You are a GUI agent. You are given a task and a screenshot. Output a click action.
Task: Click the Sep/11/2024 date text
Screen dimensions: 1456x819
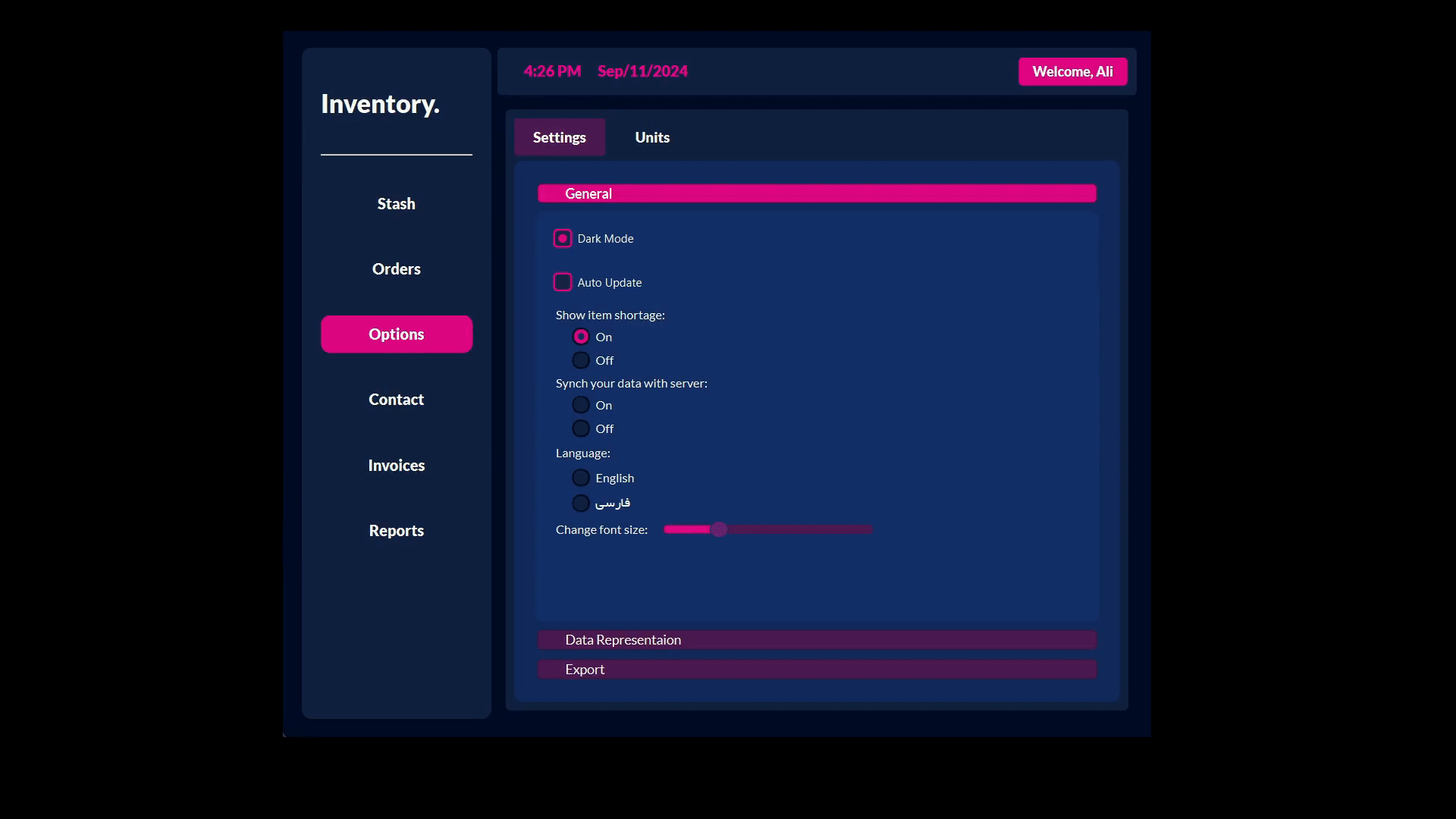click(x=642, y=71)
